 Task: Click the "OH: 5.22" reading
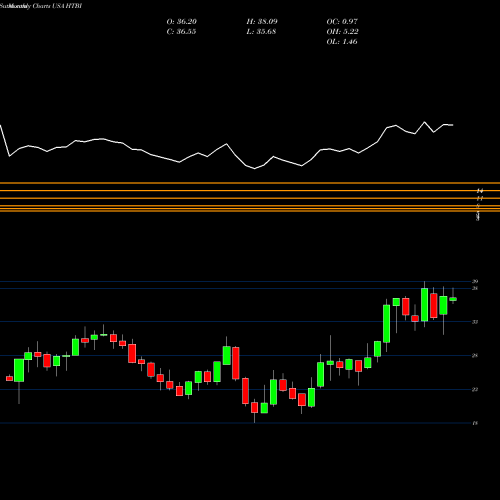click(x=342, y=32)
